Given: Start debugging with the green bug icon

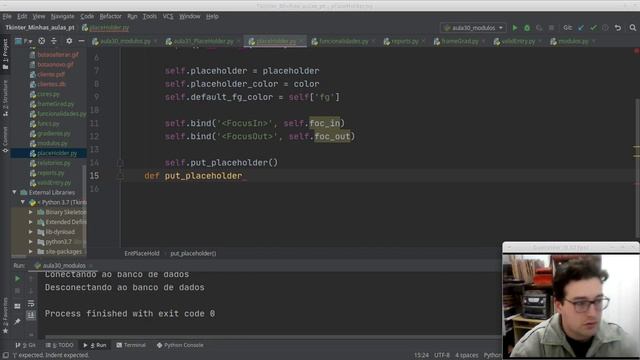Looking at the screenshot, I should [527, 28].
